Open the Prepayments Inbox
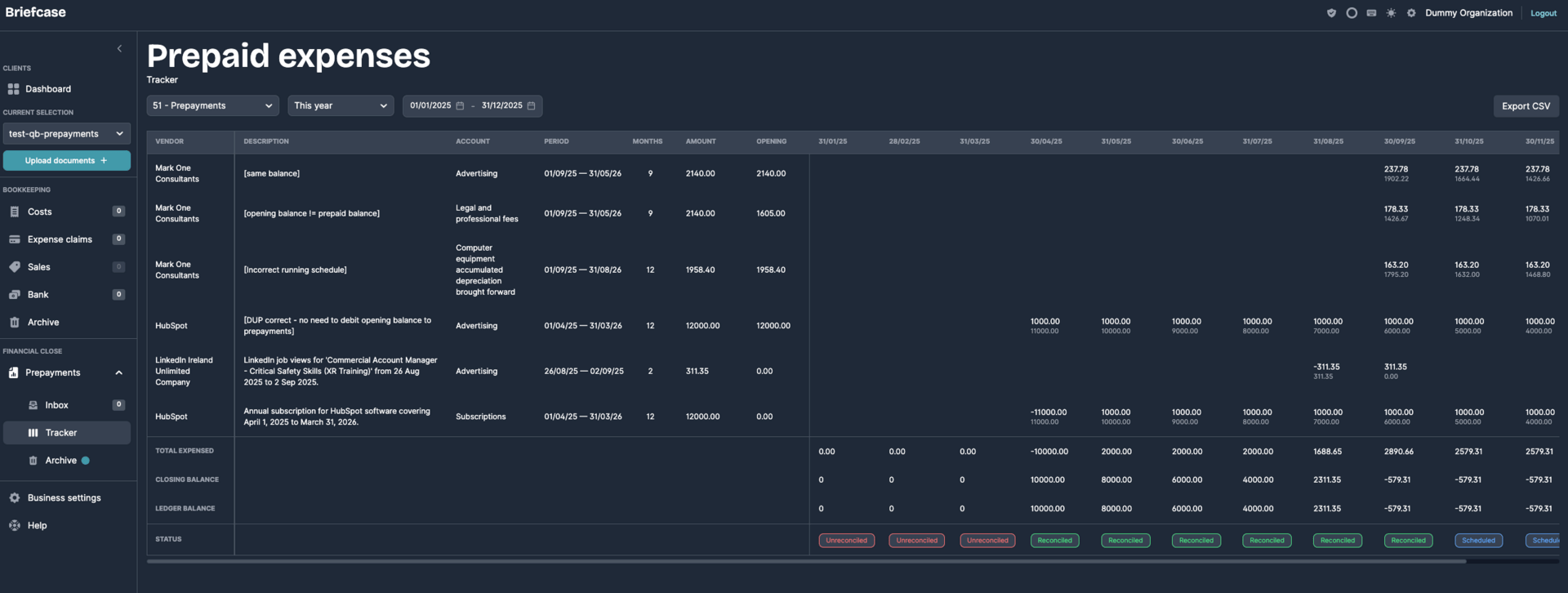1568x593 pixels. click(x=56, y=405)
